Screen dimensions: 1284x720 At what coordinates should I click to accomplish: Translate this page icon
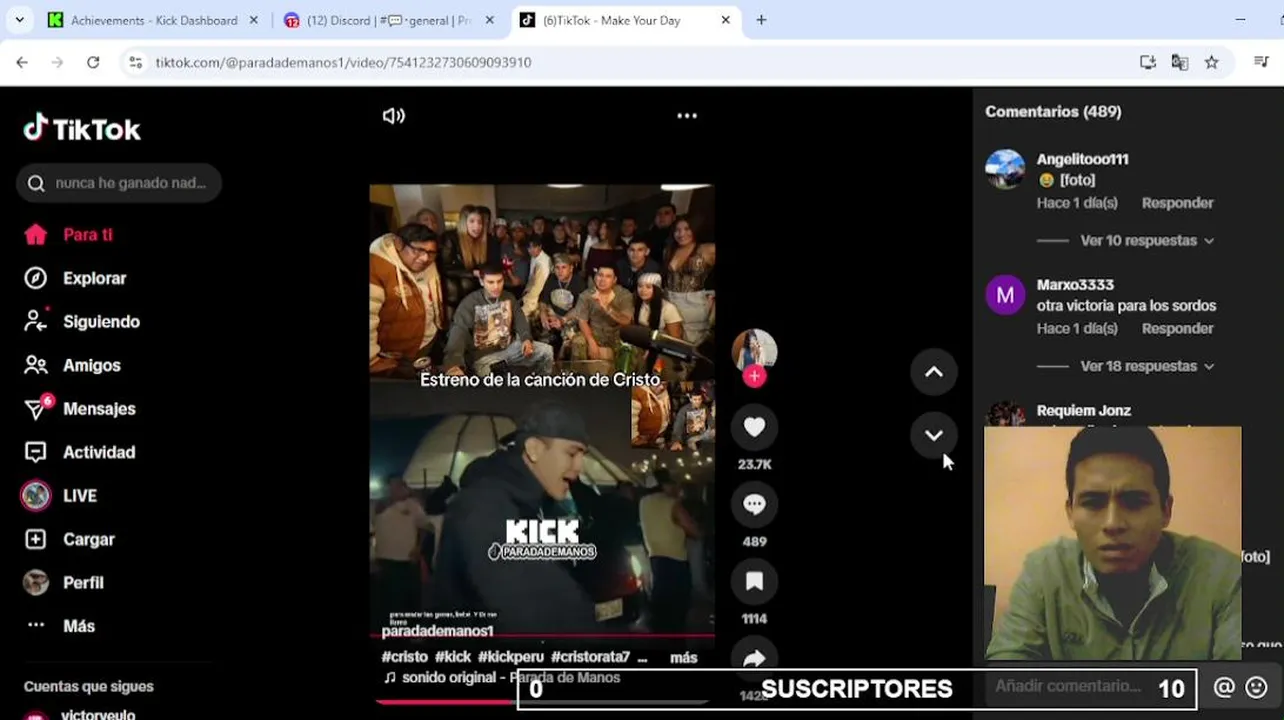[1180, 62]
